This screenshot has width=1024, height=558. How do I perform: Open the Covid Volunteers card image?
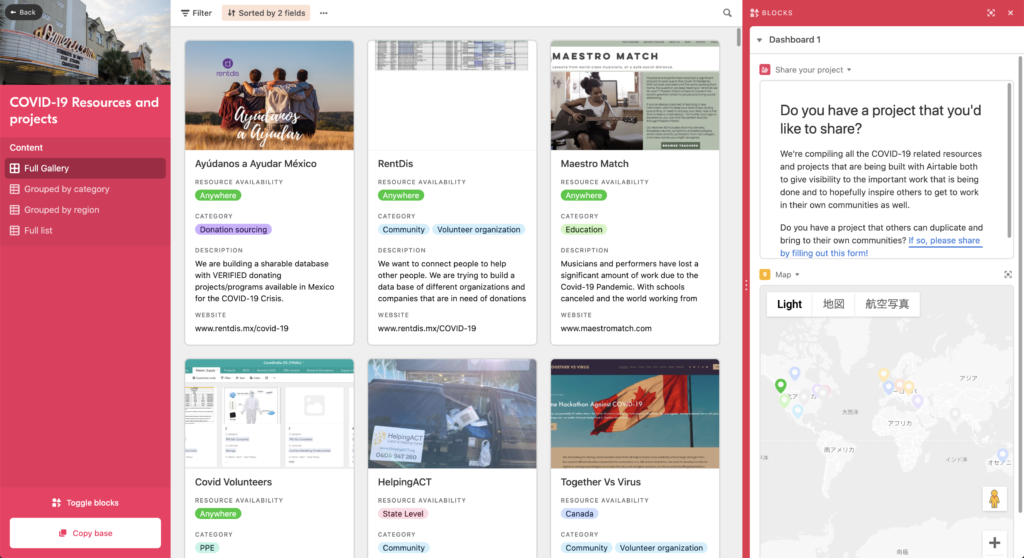click(x=269, y=414)
